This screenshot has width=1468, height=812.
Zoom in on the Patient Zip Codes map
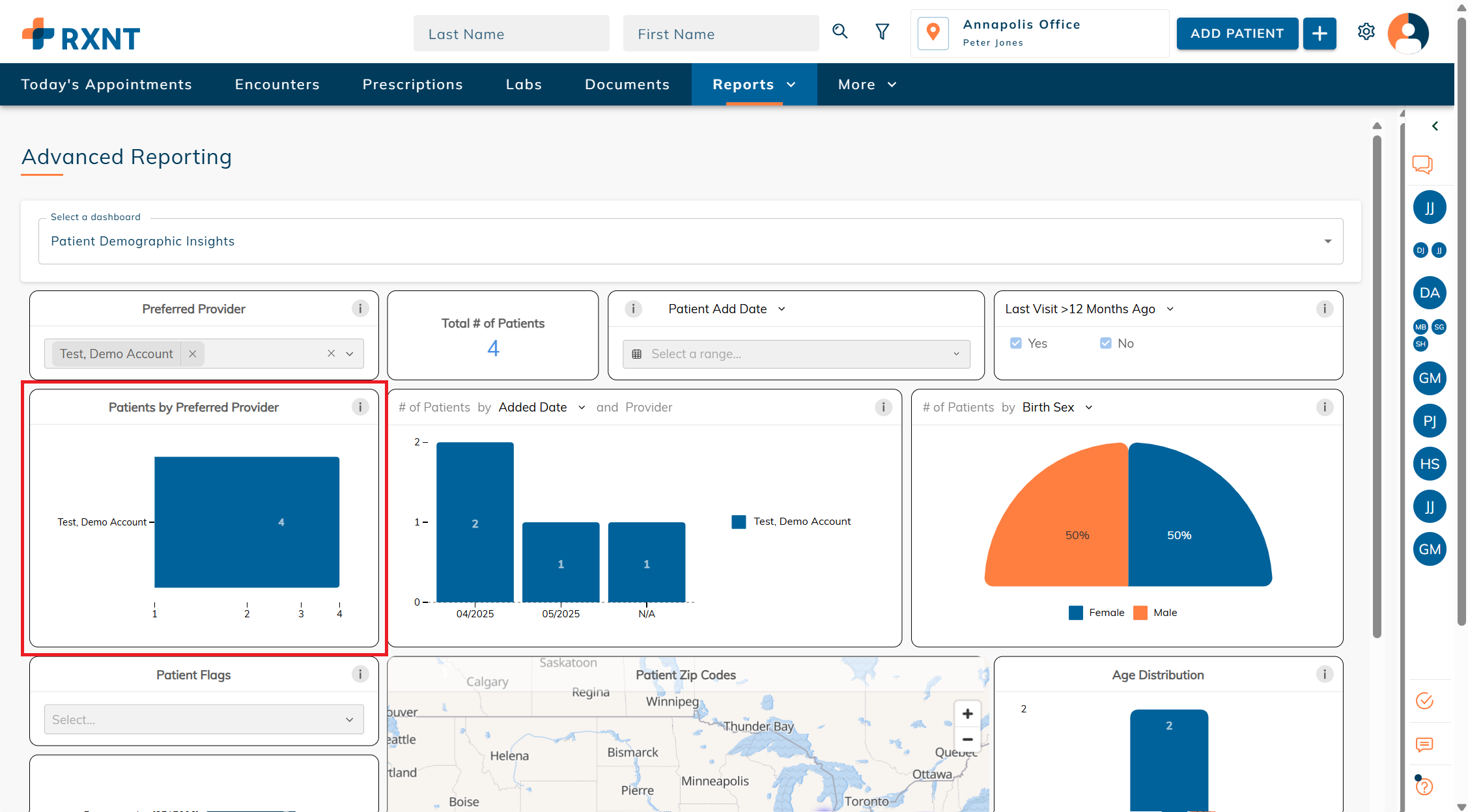point(967,714)
